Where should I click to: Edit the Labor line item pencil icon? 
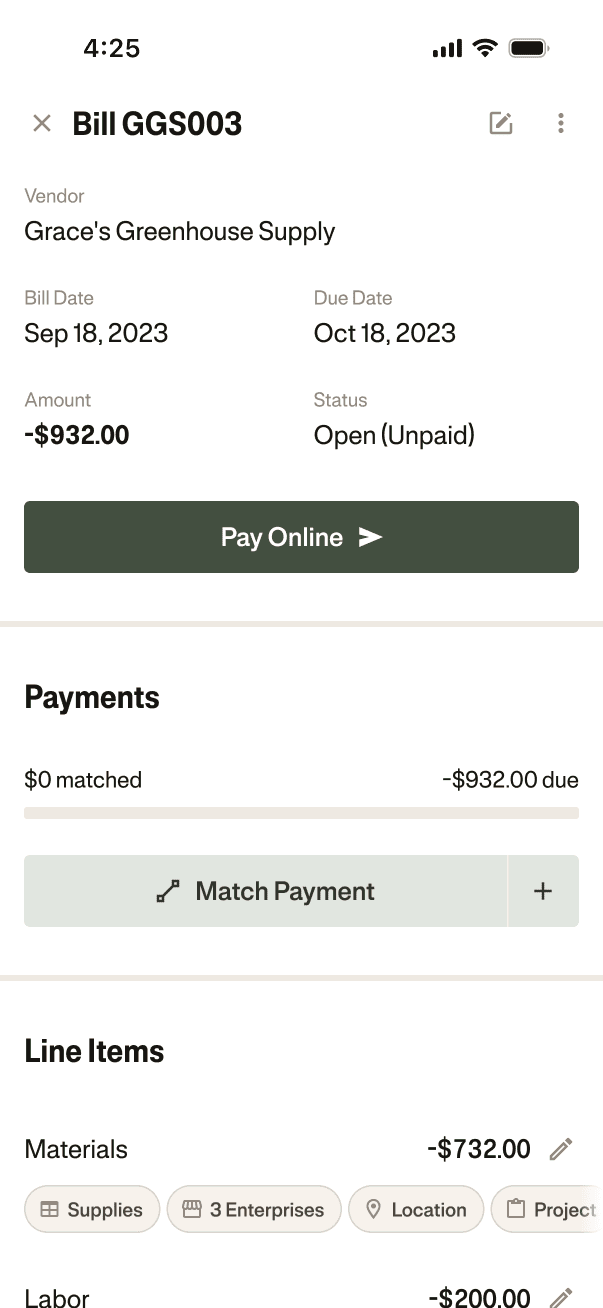[560, 1298]
